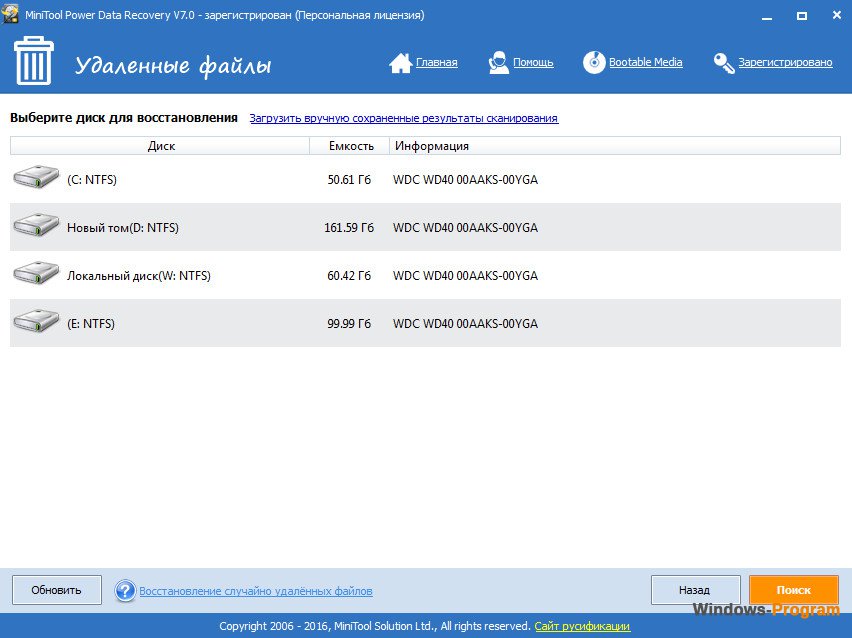Viewport: 852px width, 638px height.
Task: Click the drive icon for Локальный диск W:
Action: click(36, 273)
